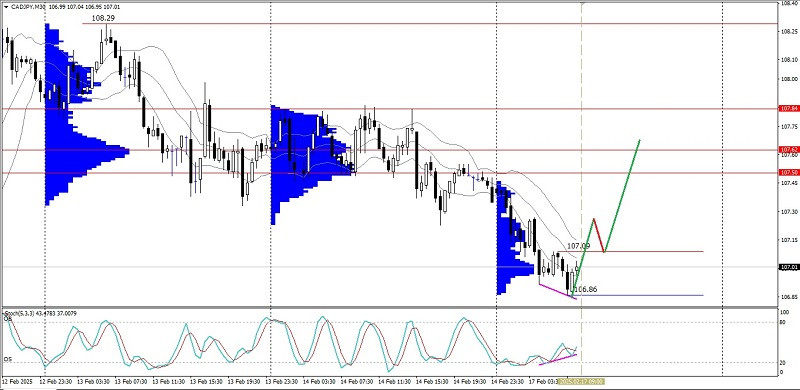The height and width of the screenshot is (390, 800).
Task: Click the 107.30 value on price scale
Action: click(788, 211)
